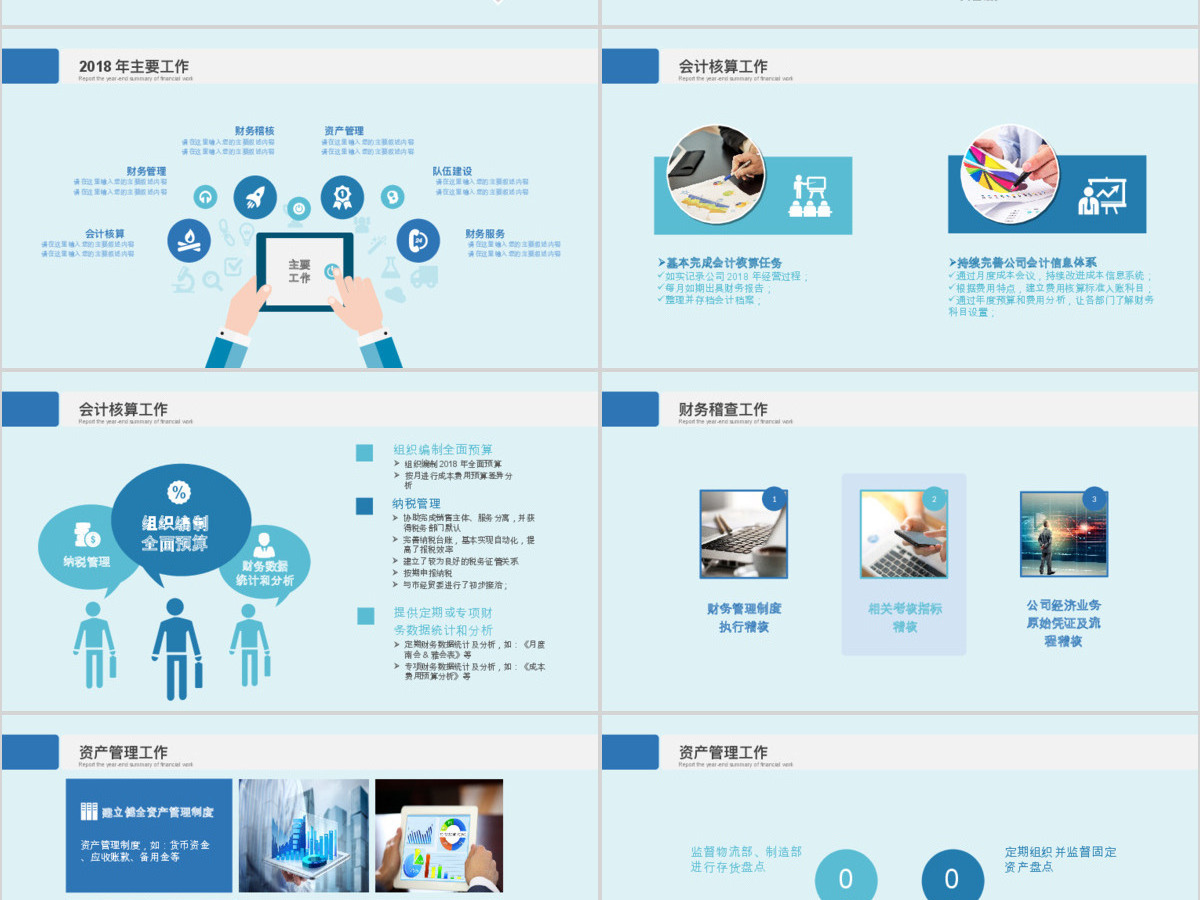Open the laptop keyboard photo

click(744, 534)
